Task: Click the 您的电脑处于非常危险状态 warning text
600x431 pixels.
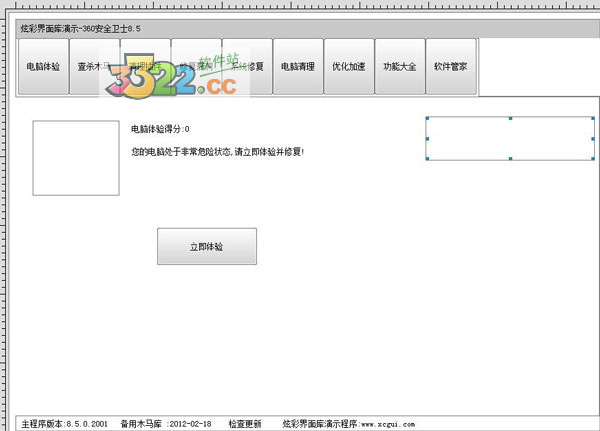Action: [217, 152]
